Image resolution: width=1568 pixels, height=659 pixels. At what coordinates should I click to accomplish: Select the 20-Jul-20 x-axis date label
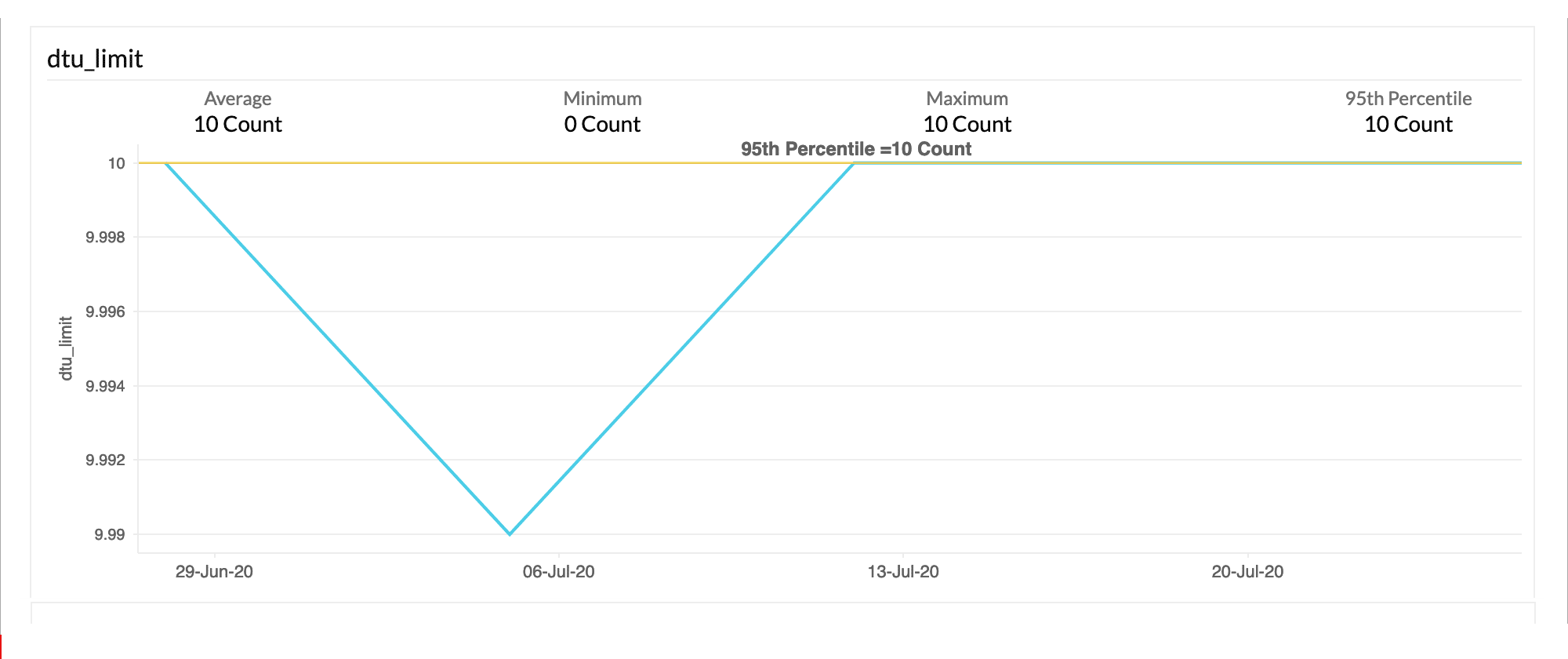1247,572
